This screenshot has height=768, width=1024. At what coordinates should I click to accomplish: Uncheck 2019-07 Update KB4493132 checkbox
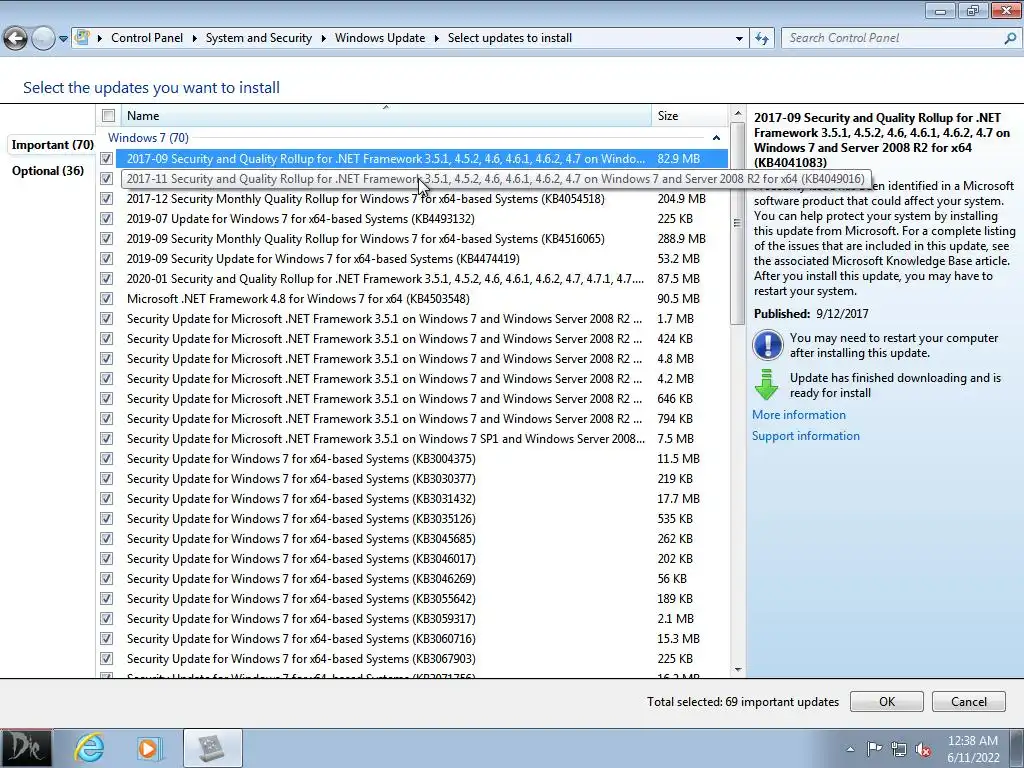coord(106,218)
